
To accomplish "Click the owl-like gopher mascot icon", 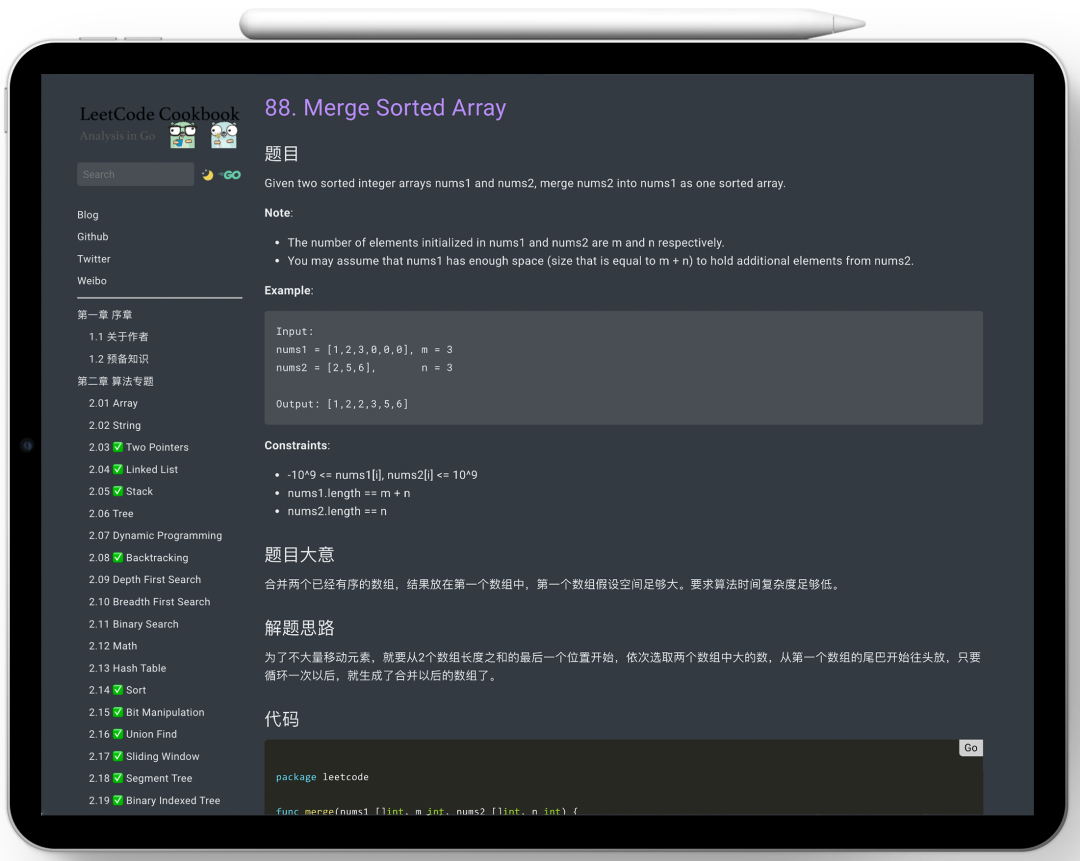I will pyautogui.click(x=222, y=134).
